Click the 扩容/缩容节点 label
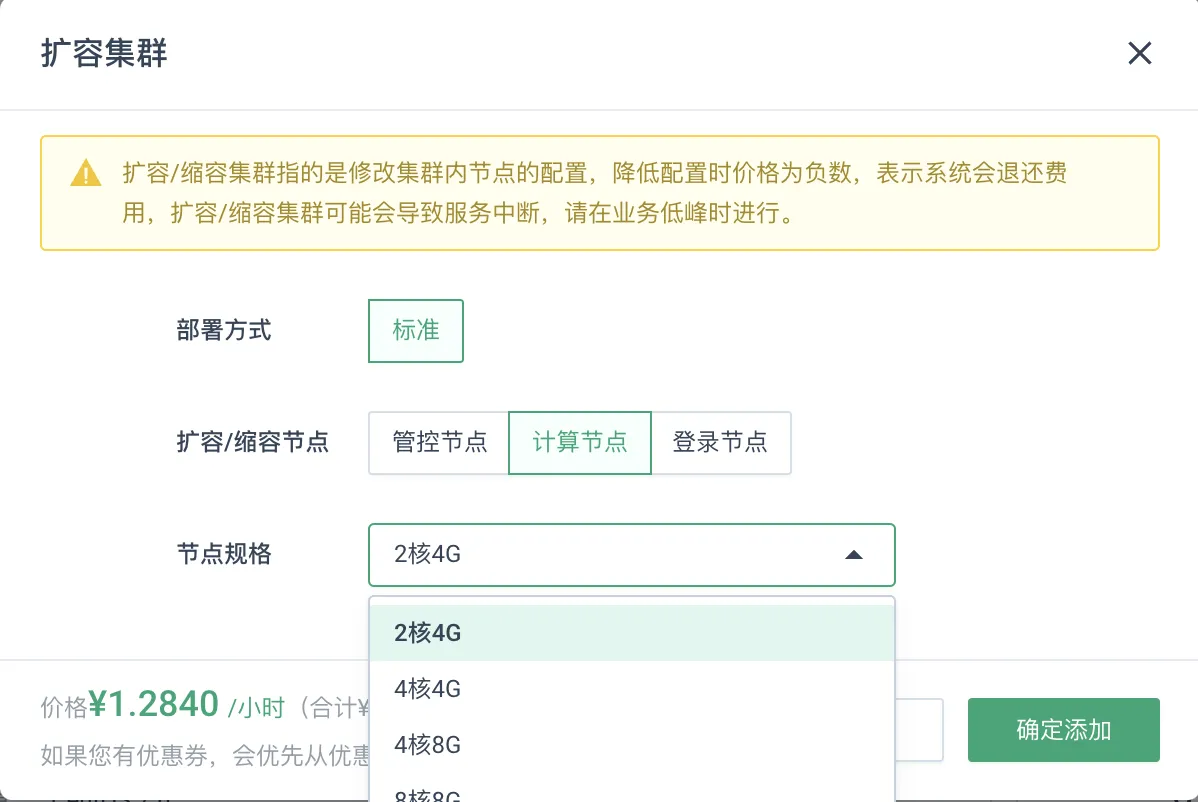Image resolution: width=1198 pixels, height=802 pixels. [252, 442]
